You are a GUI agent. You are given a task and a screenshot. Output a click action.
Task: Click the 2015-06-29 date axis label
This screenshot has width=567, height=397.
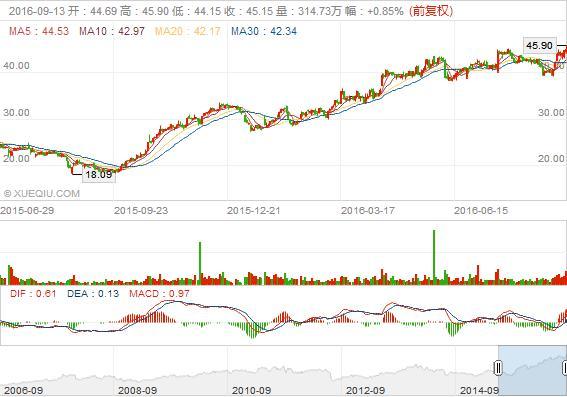tap(27, 211)
